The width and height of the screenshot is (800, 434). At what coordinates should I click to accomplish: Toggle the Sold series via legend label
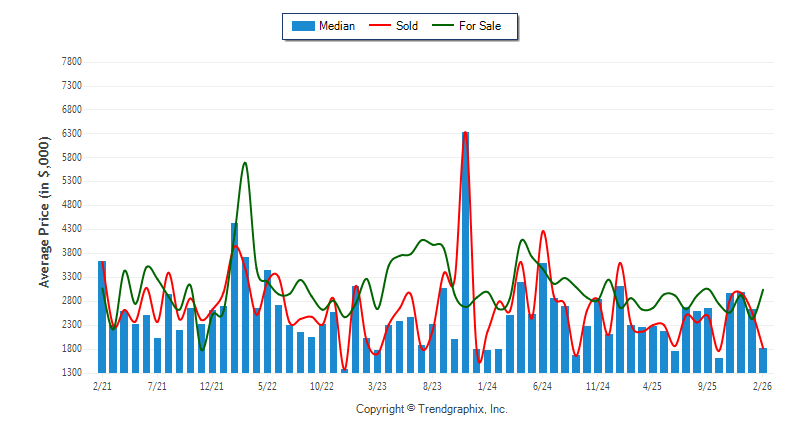tap(406, 26)
